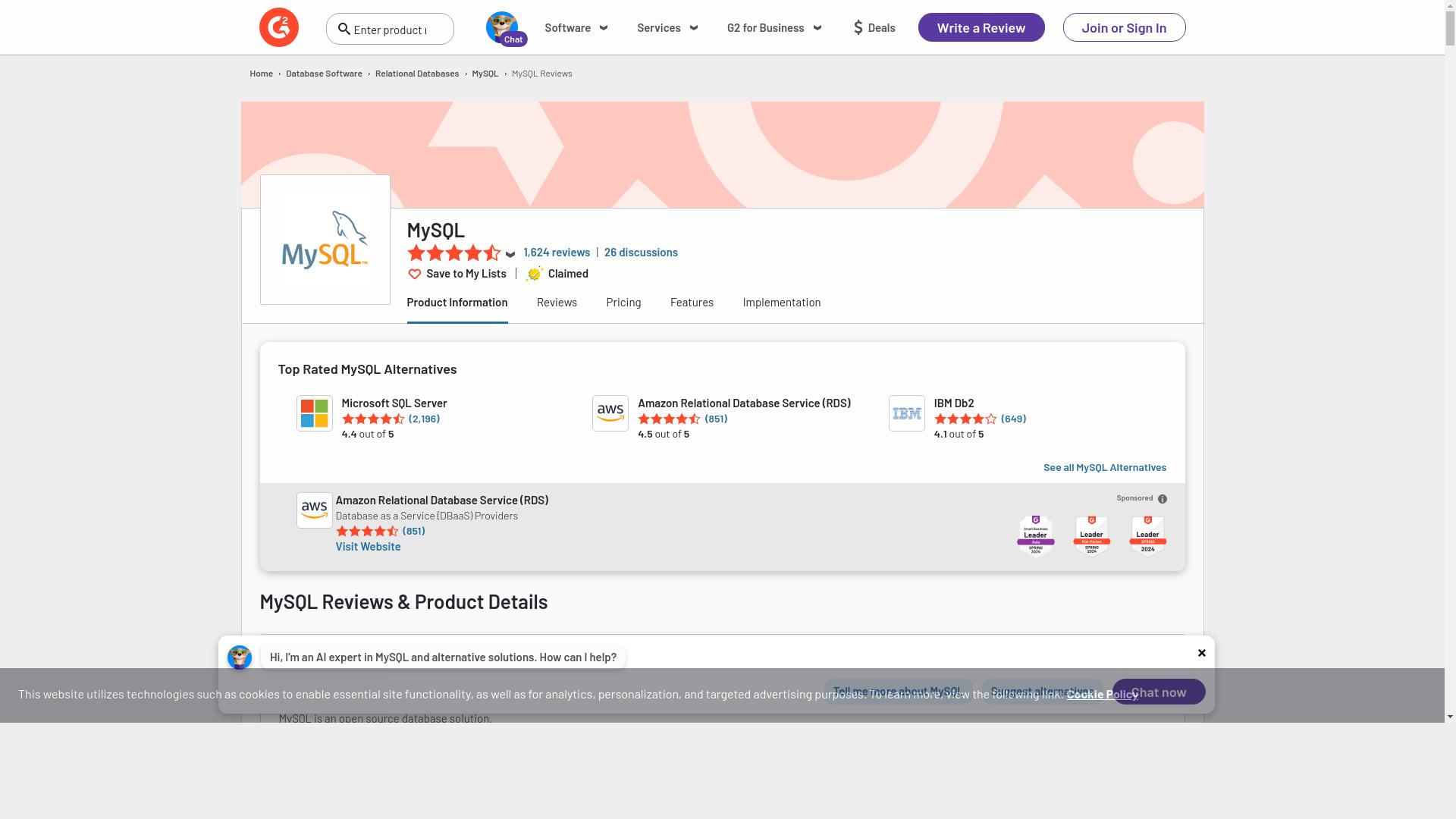The image size is (1456, 819).
Task: Switch to the Pricing tab
Action: pyautogui.click(x=623, y=303)
